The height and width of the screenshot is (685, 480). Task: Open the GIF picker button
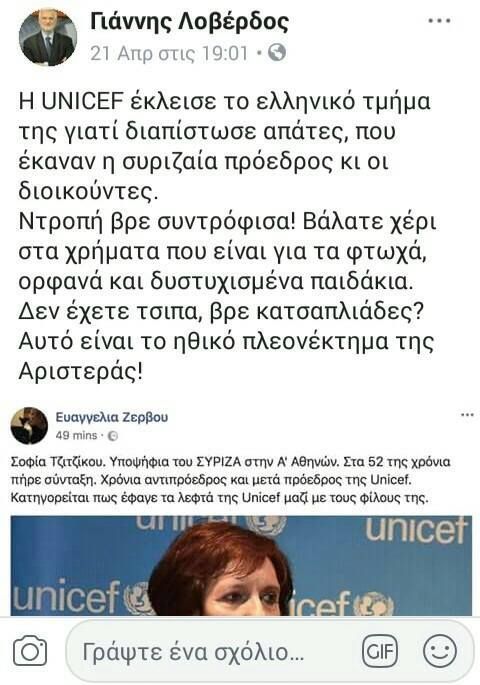pyautogui.click(x=380, y=651)
